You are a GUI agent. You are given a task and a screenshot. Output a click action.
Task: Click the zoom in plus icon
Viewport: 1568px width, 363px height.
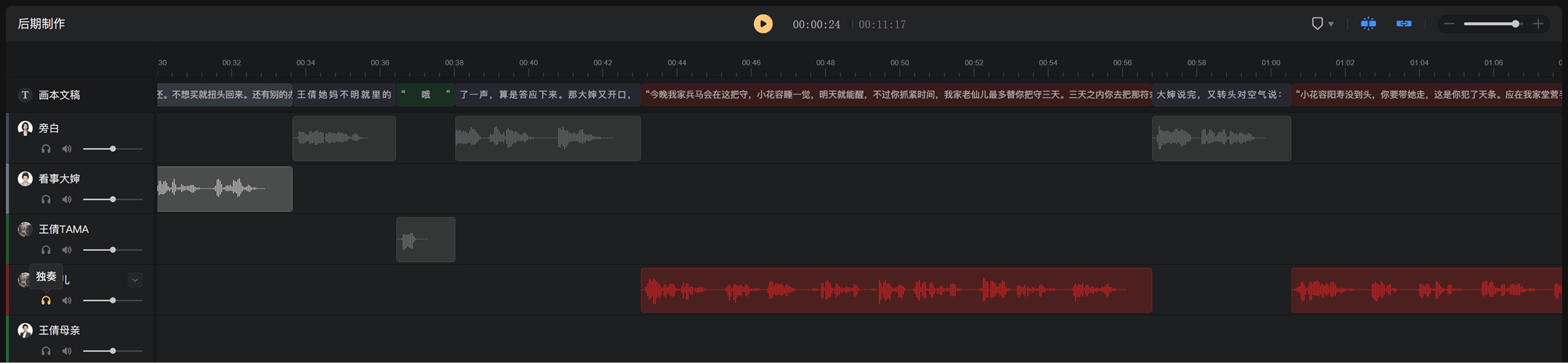(x=1538, y=24)
